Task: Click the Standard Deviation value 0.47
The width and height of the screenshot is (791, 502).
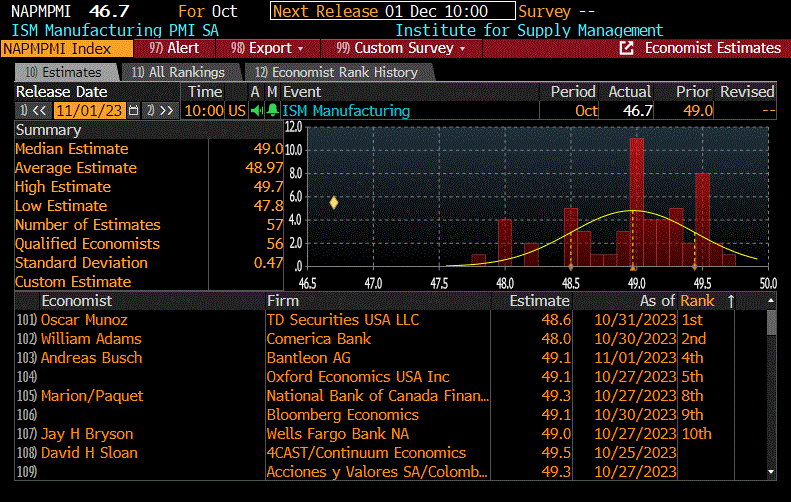Action: pos(268,263)
